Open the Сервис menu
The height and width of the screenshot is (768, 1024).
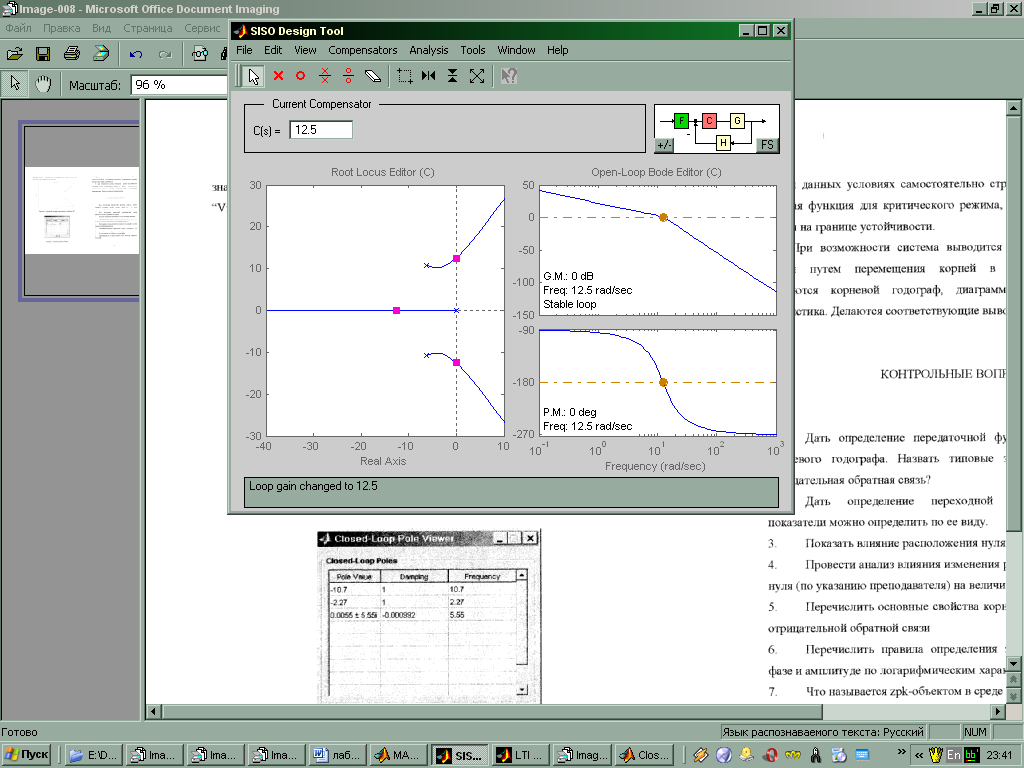202,28
